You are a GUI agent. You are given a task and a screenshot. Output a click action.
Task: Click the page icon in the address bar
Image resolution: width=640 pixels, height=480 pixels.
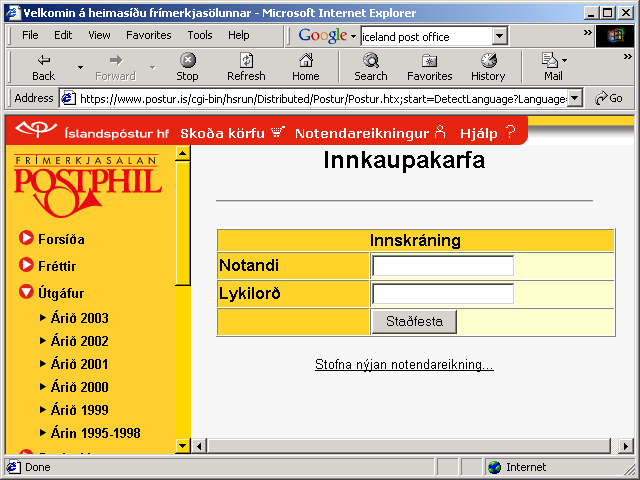coord(69,98)
